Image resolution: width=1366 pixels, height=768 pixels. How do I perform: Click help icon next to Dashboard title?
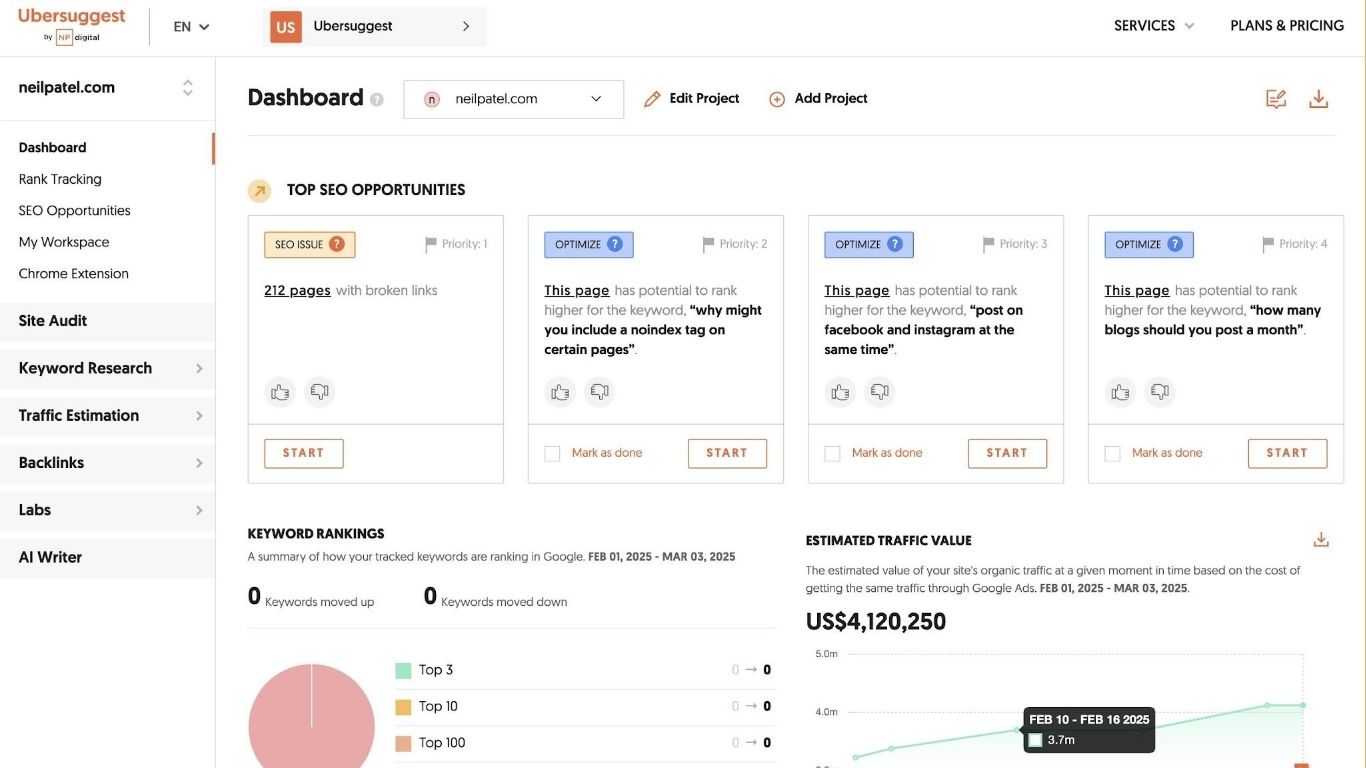click(x=377, y=99)
